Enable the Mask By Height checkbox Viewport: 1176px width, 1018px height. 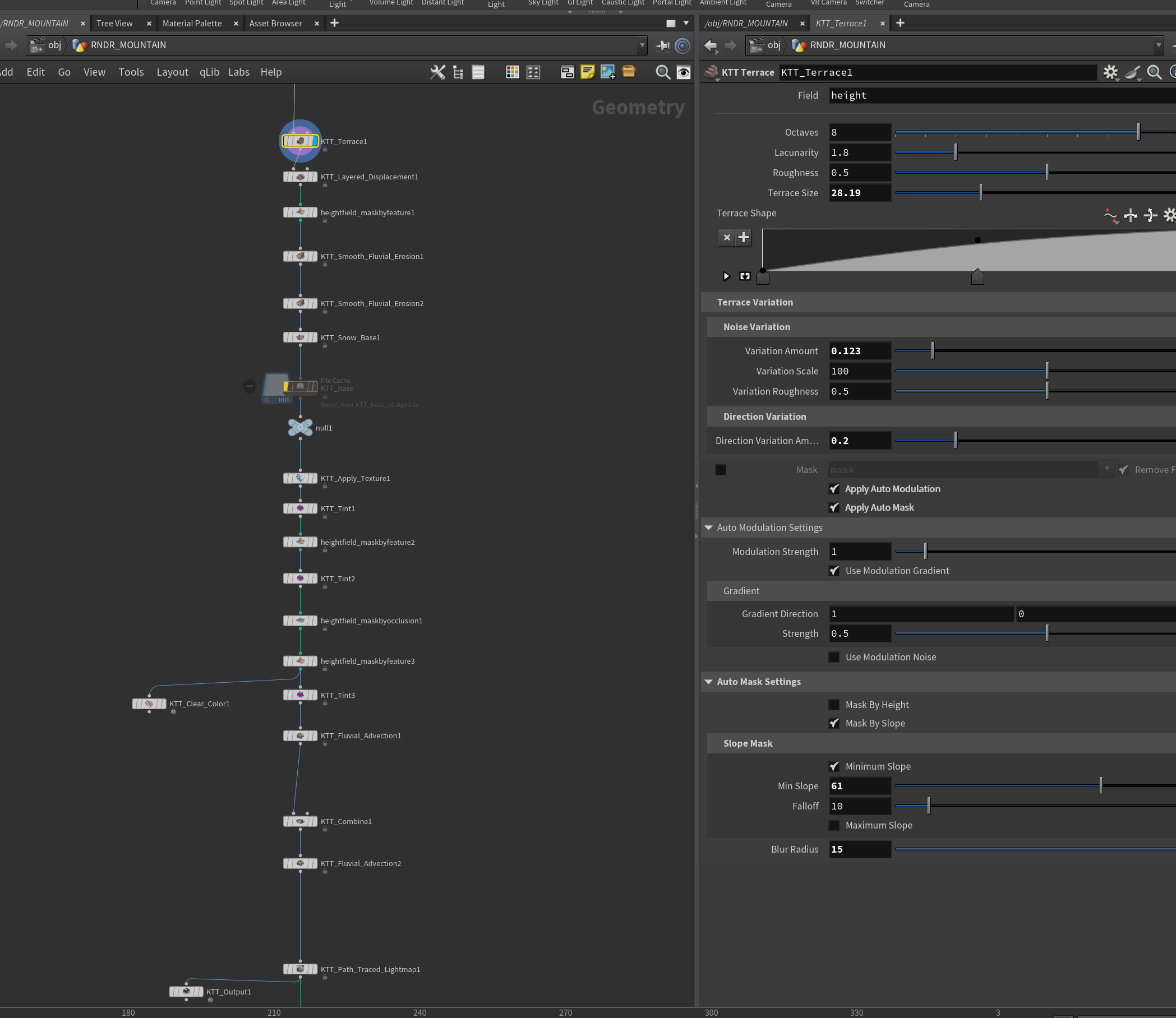tap(834, 705)
